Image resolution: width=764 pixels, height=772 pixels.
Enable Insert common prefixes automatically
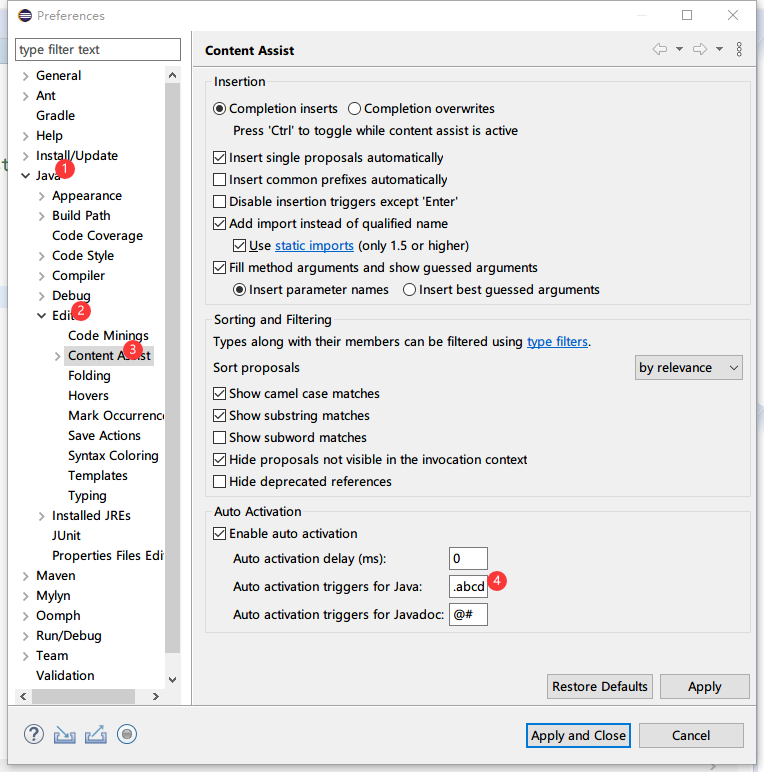click(220, 179)
